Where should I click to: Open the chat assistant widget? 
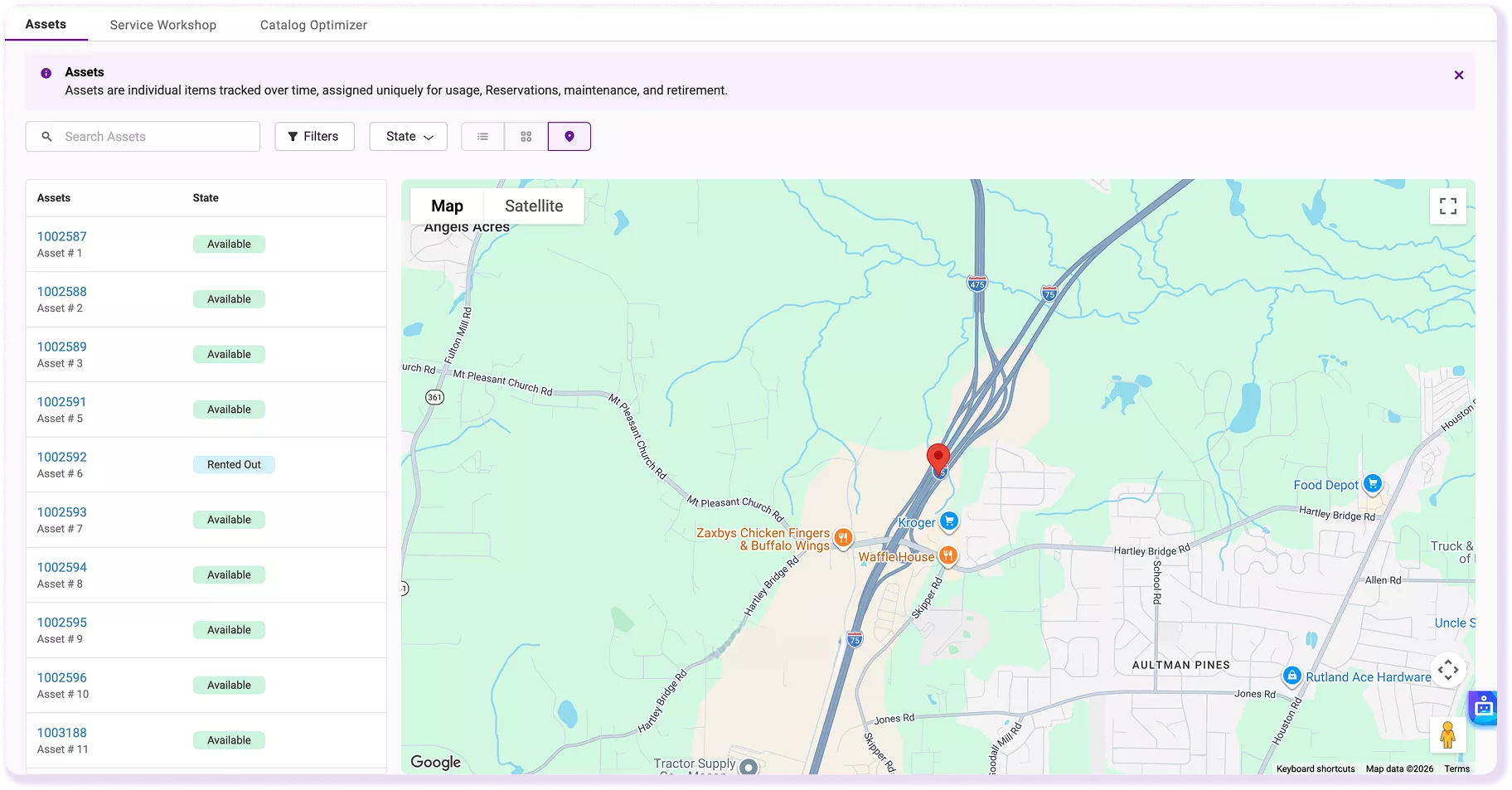click(x=1484, y=708)
